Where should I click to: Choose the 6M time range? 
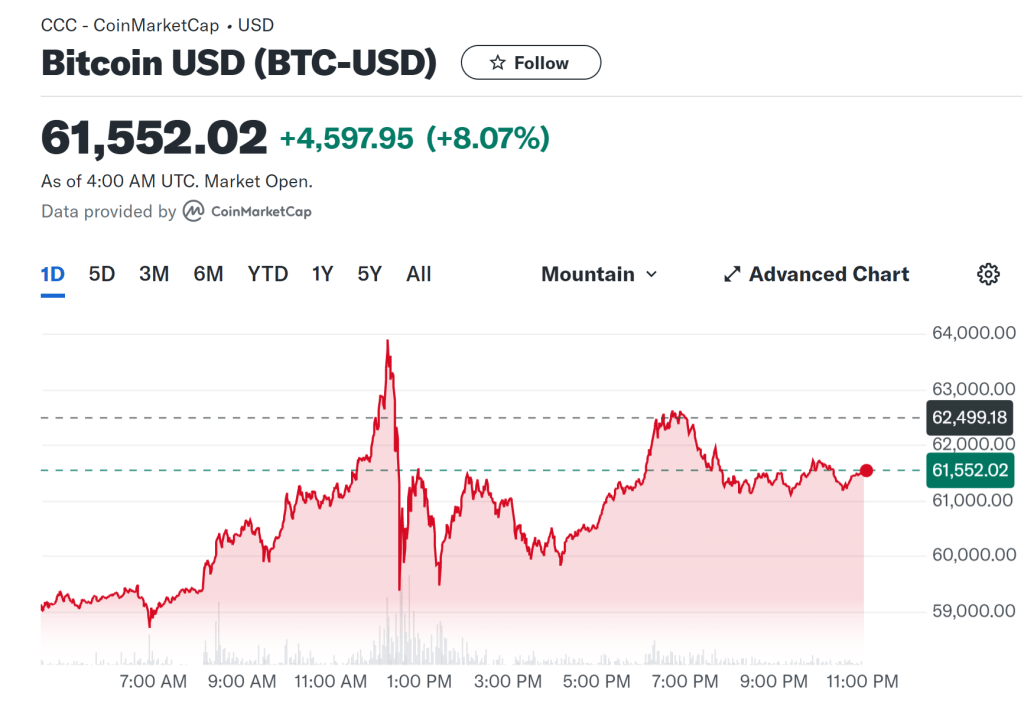tap(208, 274)
